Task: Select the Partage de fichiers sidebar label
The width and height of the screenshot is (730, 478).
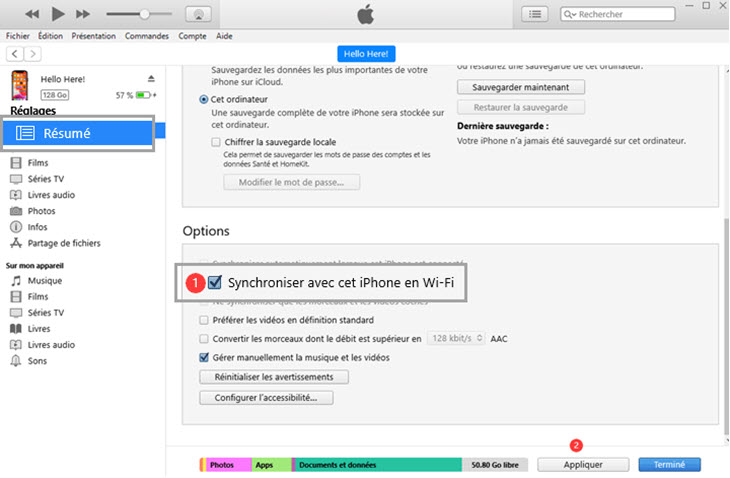Action: 64,243
